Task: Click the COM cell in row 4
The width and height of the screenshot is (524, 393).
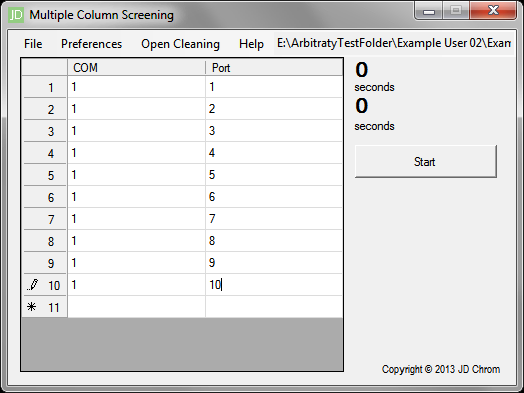Action: 136,153
